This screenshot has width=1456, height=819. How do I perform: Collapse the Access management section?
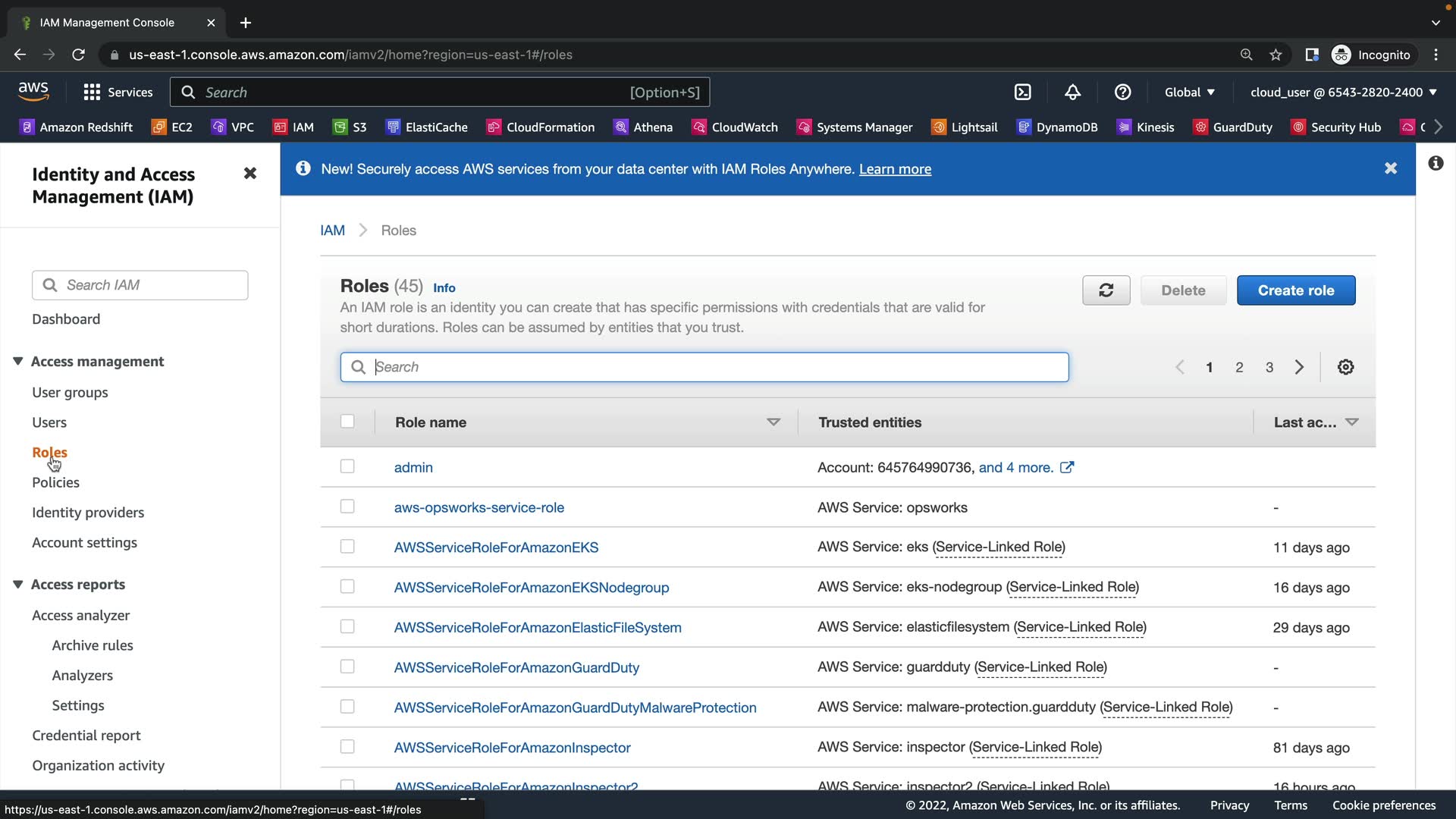coord(18,361)
